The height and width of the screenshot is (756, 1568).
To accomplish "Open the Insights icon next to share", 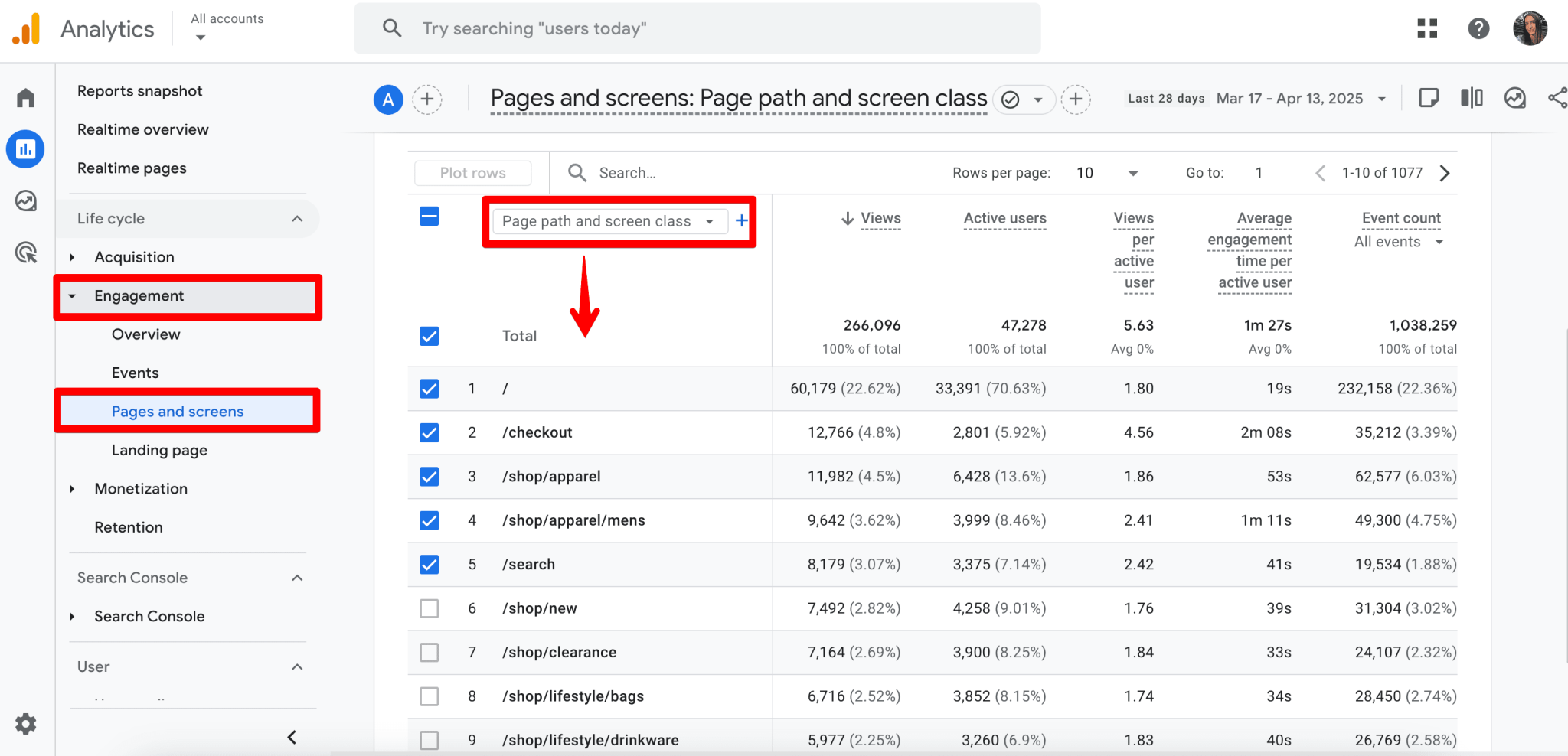I will pyautogui.click(x=1514, y=98).
